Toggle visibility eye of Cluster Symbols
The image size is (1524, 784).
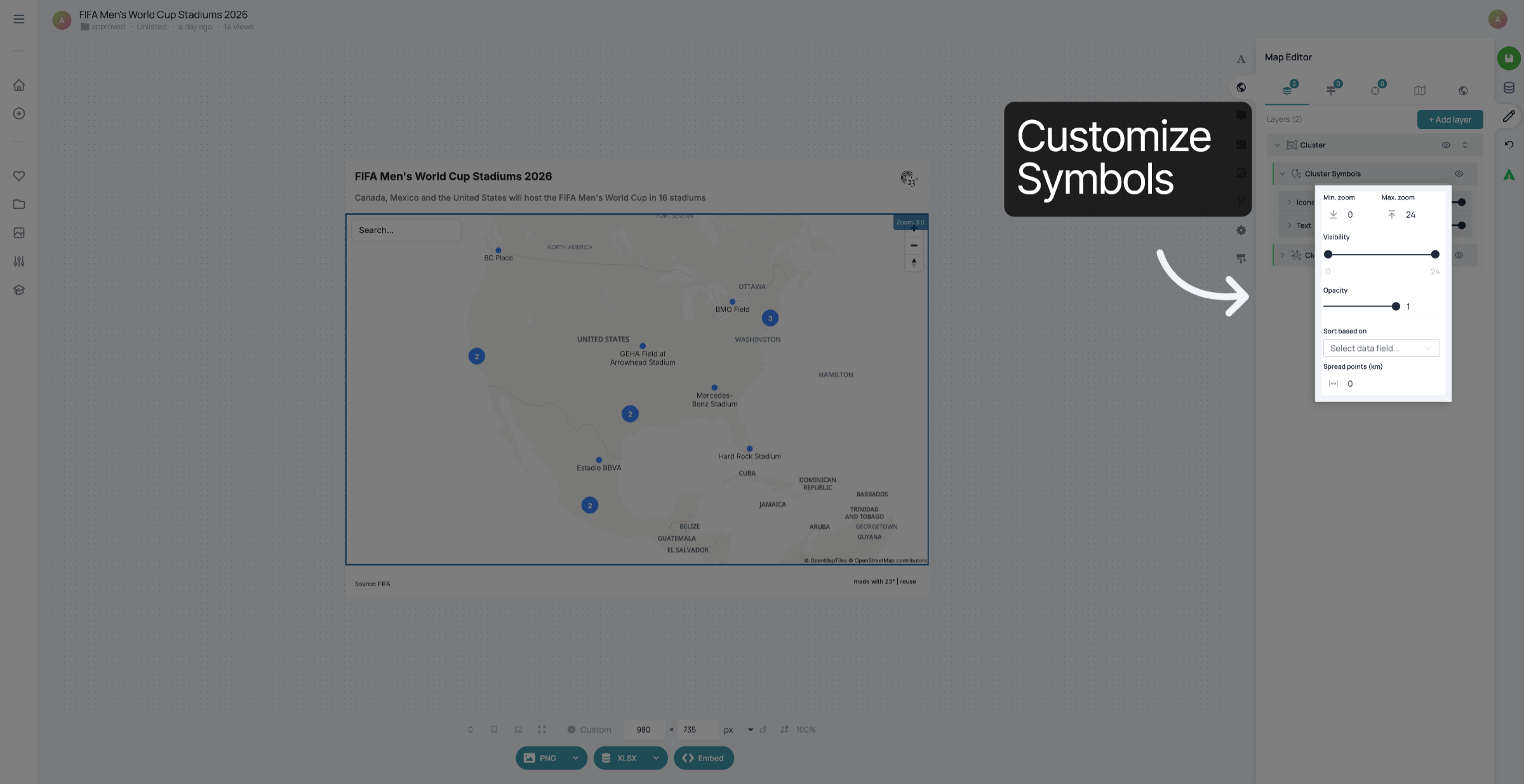click(1459, 174)
